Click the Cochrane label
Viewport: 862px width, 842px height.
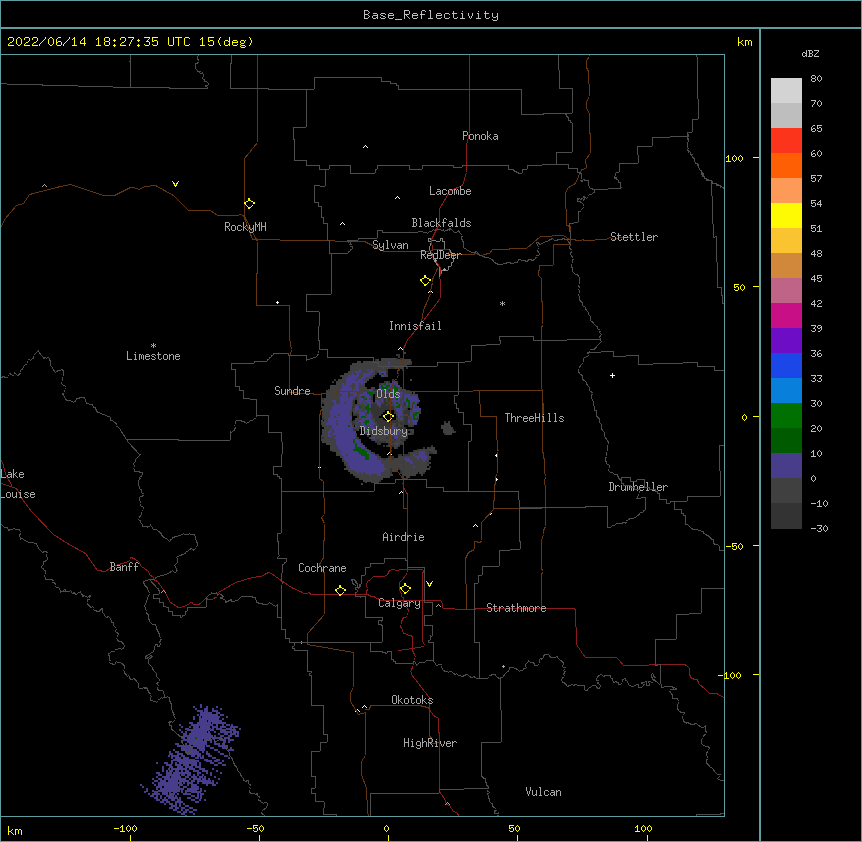(x=322, y=568)
